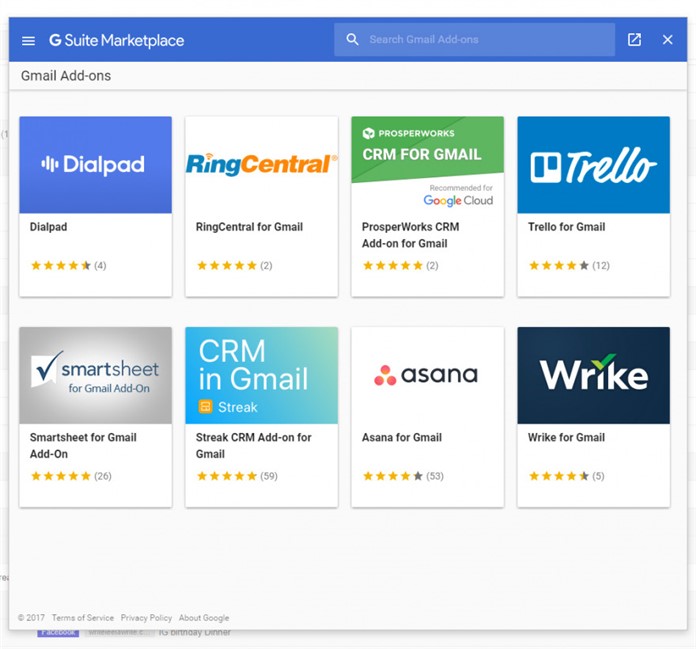696x649 pixels.
Task: Open the hamburger main menu
Action: click(28, 41)
